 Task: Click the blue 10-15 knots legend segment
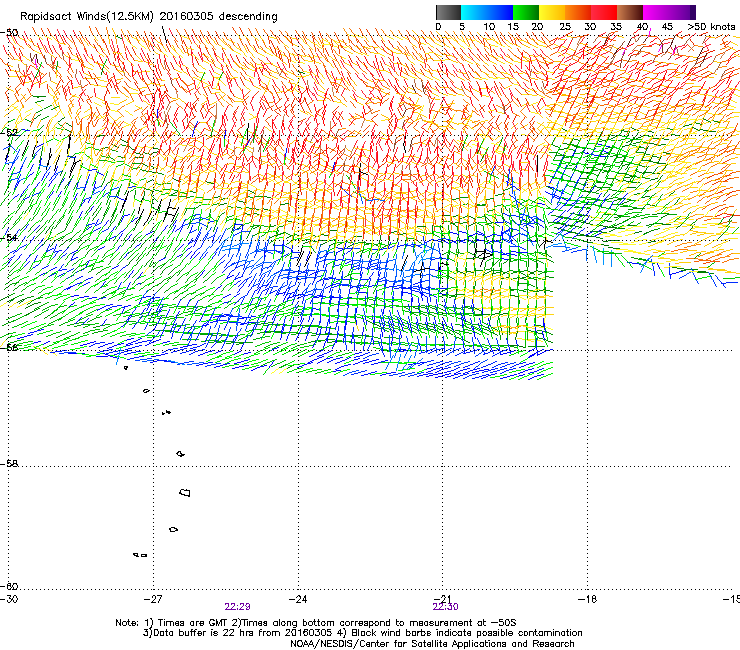[500, 12]
